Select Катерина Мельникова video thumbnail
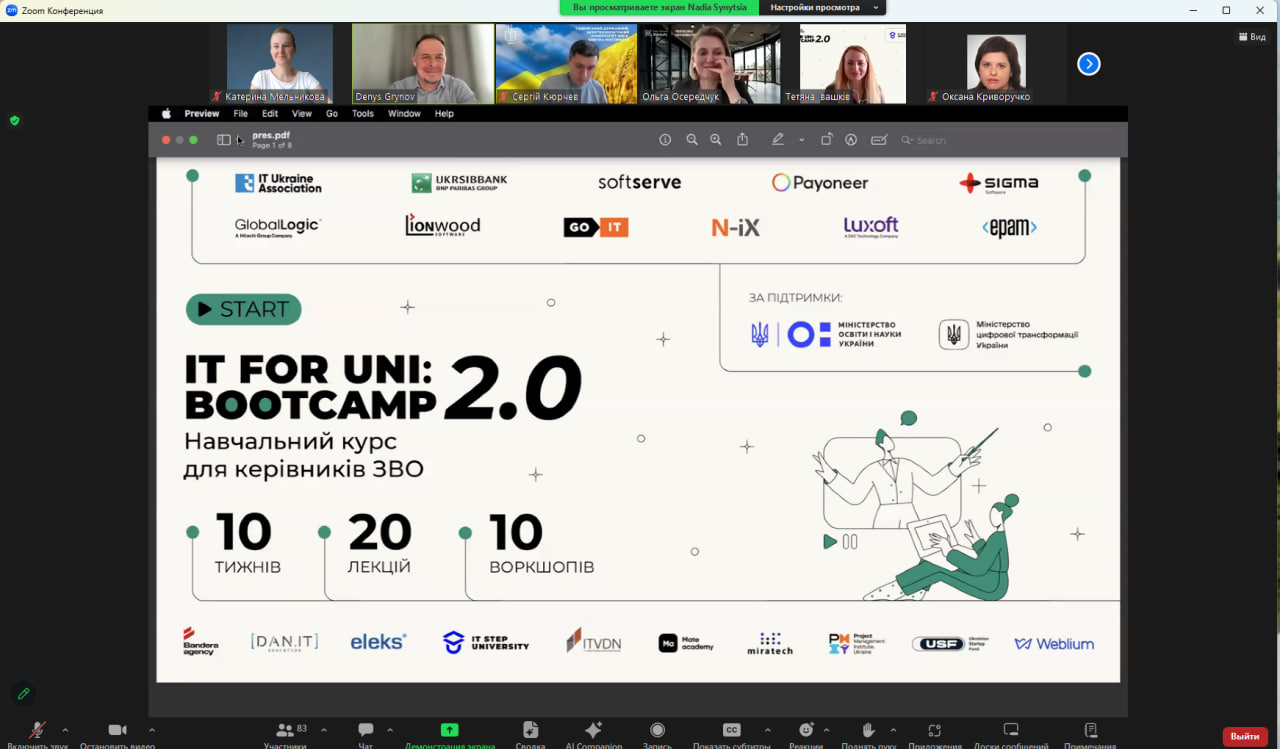Viewport: 1280px width, 749px height. tap(279, 64)
